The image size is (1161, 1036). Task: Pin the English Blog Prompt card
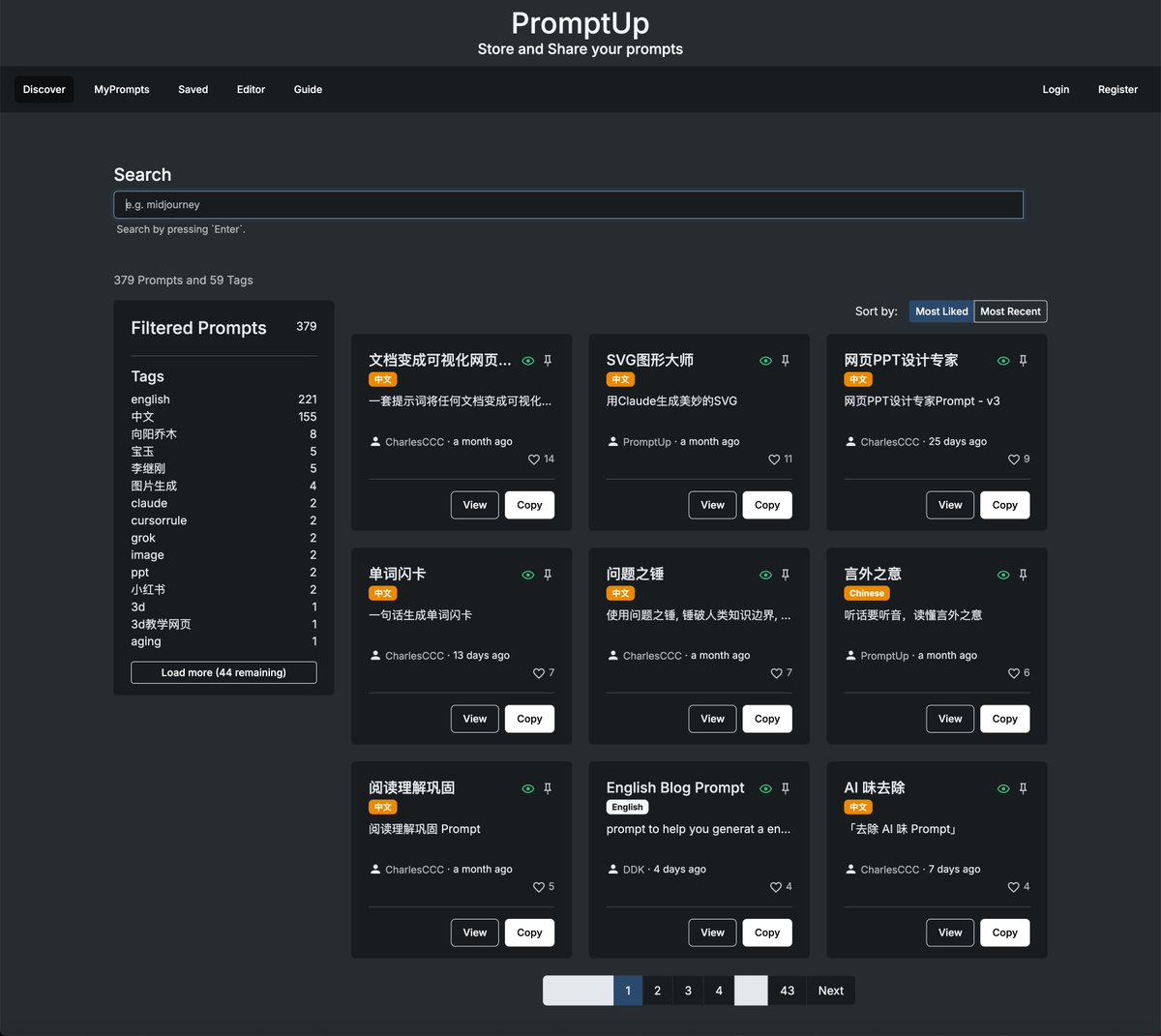click(786, 788)
